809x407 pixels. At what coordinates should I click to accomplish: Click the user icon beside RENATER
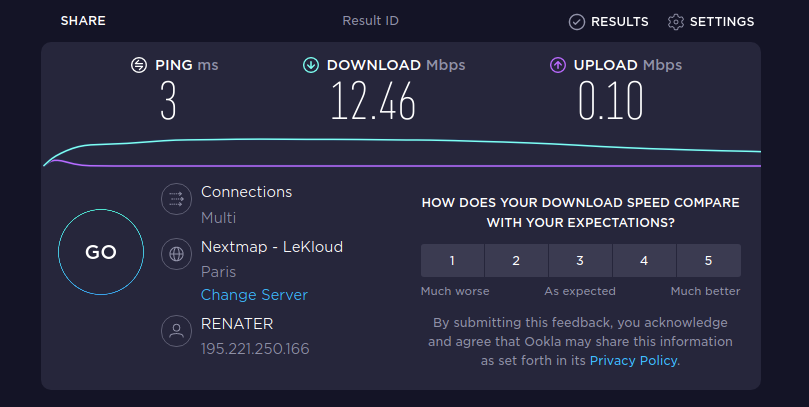[x=176, y=331]
